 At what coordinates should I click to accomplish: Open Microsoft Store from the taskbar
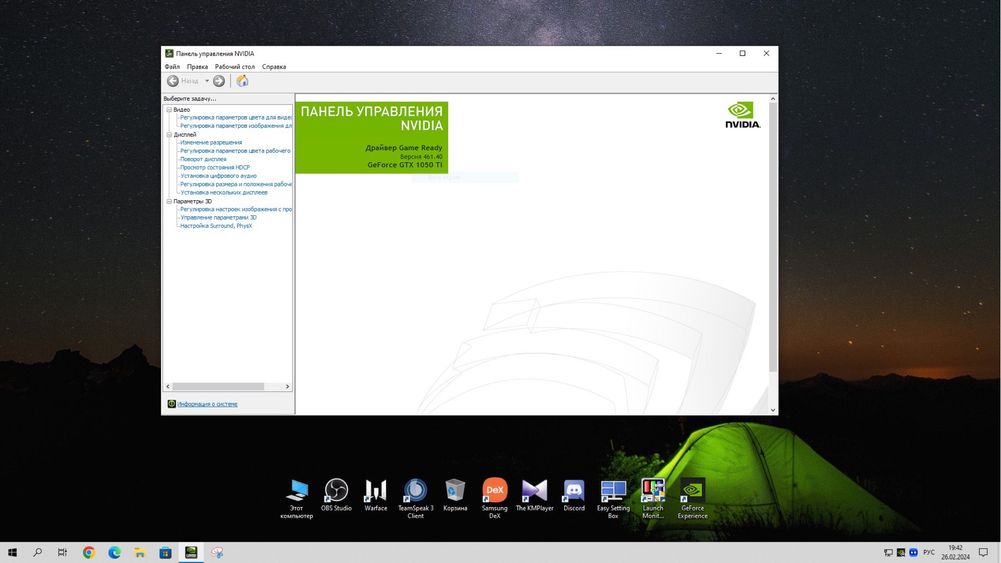(165, 553)
